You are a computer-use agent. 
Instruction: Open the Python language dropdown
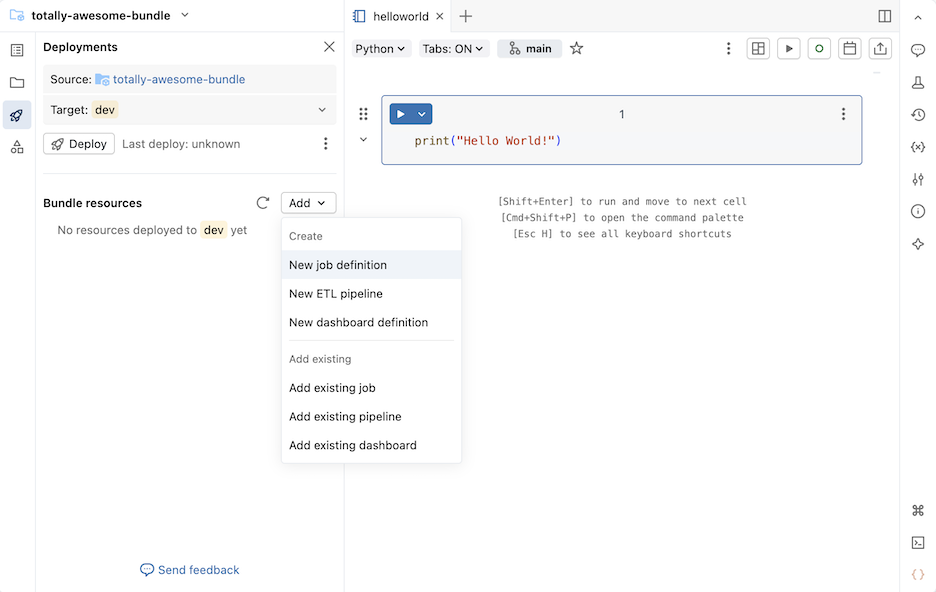pyautogui.click(x=381, y=48)
